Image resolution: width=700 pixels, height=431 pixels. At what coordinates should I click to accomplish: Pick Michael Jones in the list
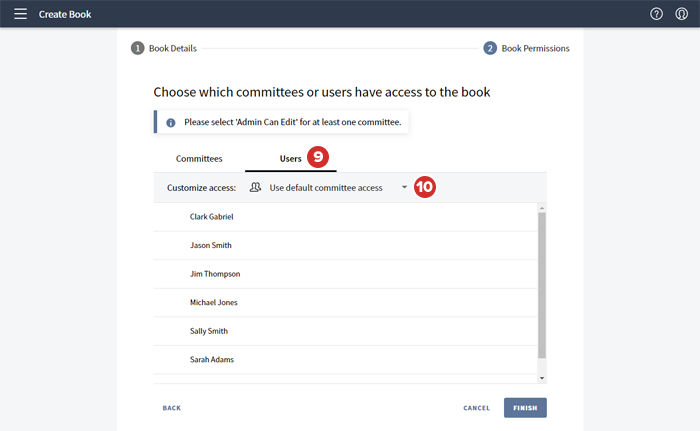pos(213,302)
